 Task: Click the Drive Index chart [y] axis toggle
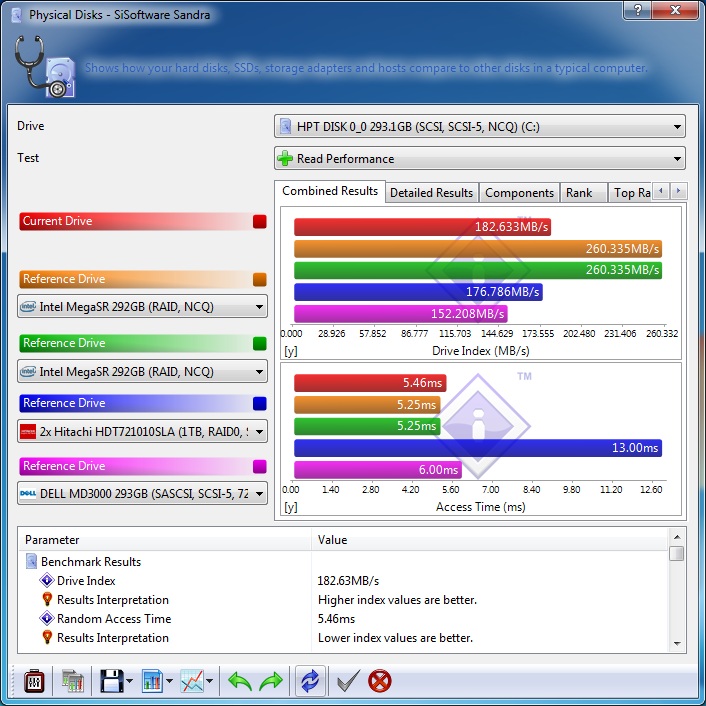tap(291, 351)
